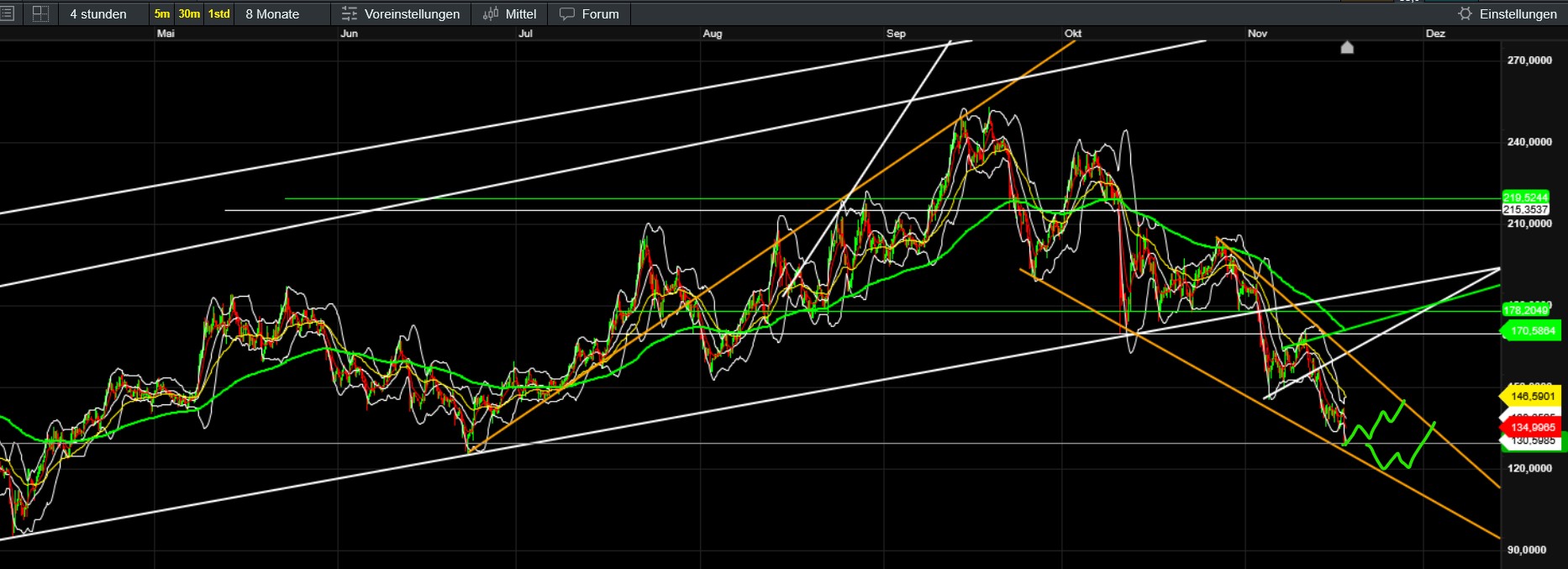Switch to the 30m timeframe
Image resolution: width=1568 pixels, height=569 pixels.
click(x=189, y=13)
